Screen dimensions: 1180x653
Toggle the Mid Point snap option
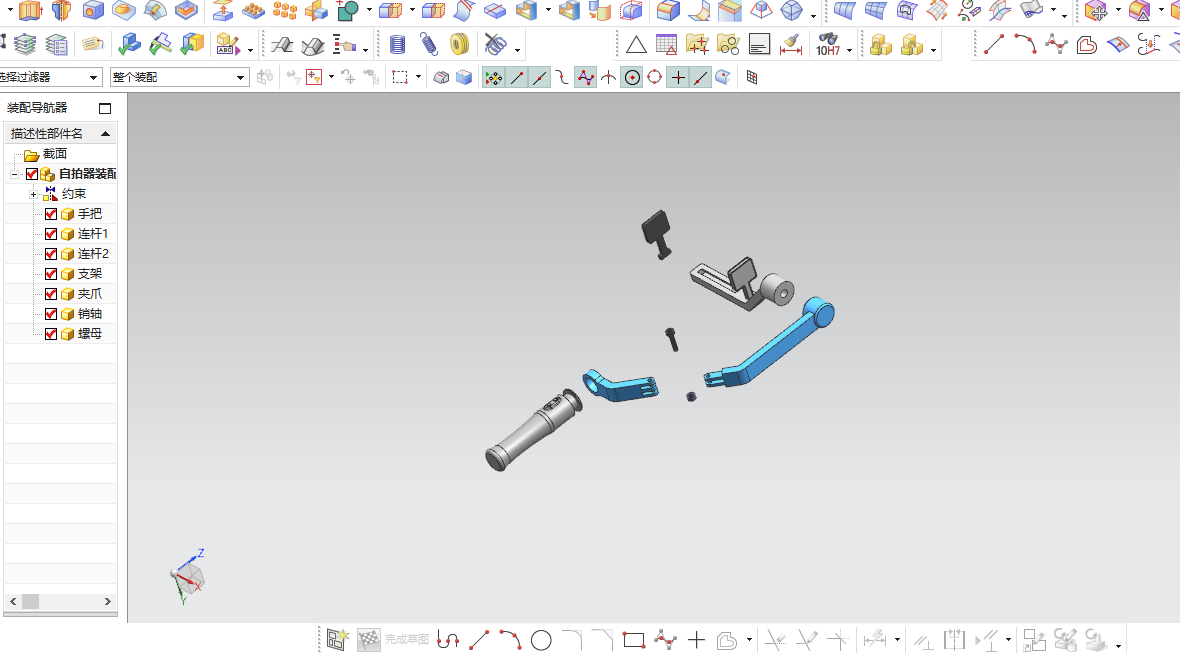[540, 77]
